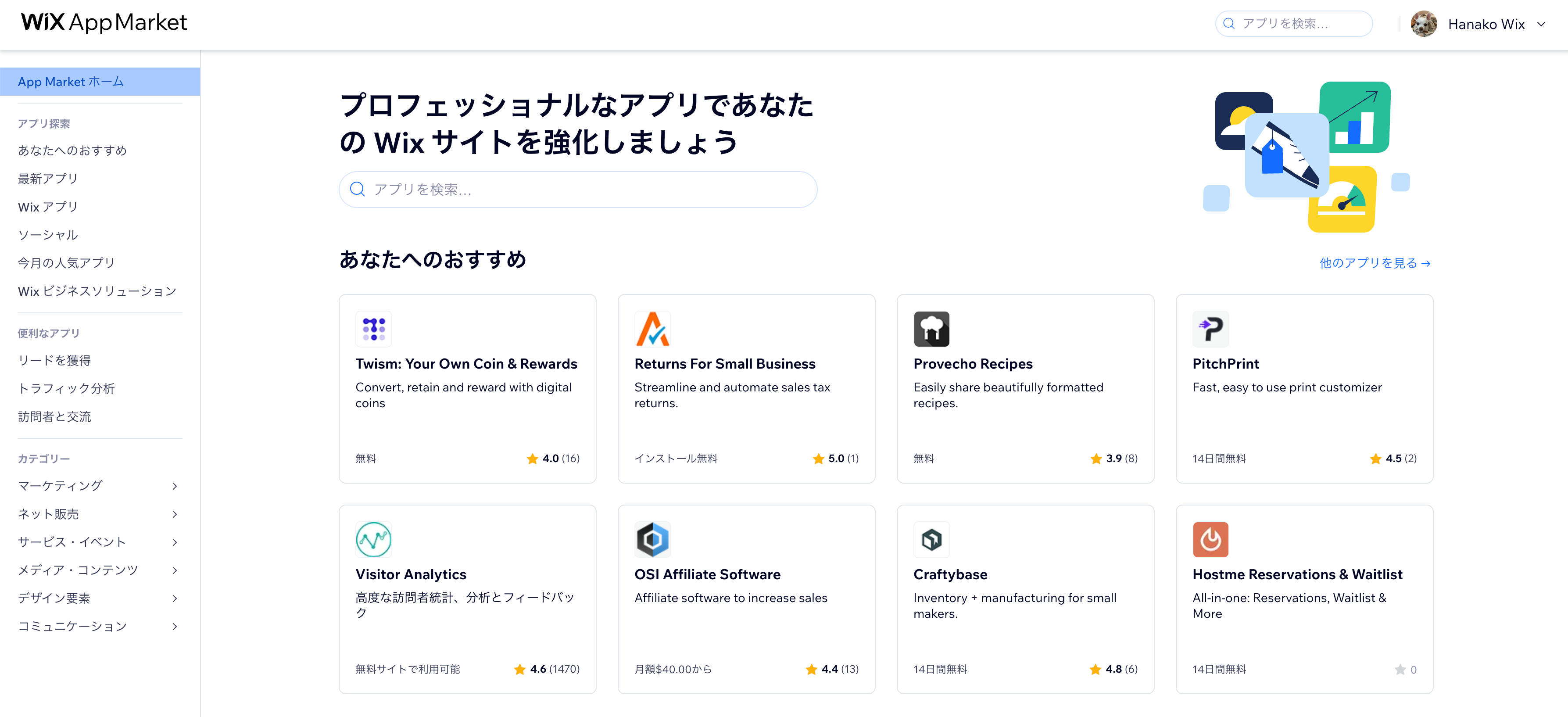Click the 他のアプリを見る link
1568x717 pixels.
pos(1375,263)
